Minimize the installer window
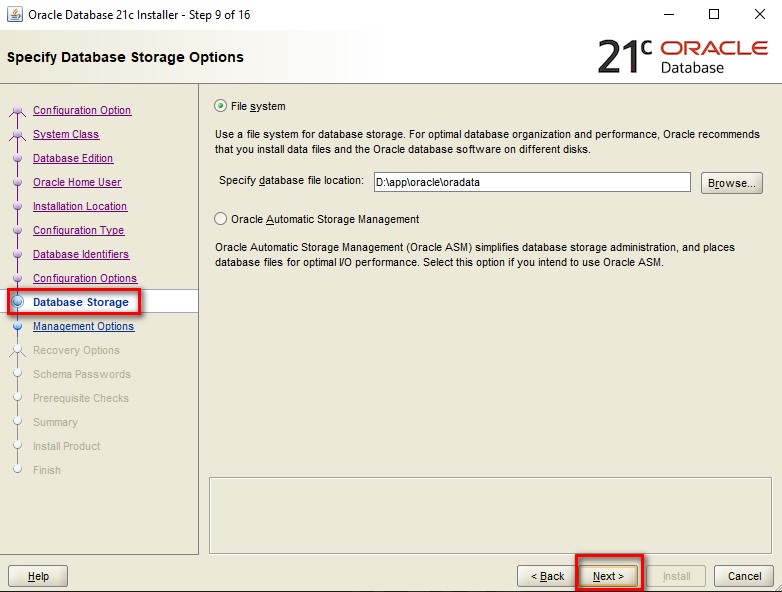 pyautogui.click(x=669, y=14)
